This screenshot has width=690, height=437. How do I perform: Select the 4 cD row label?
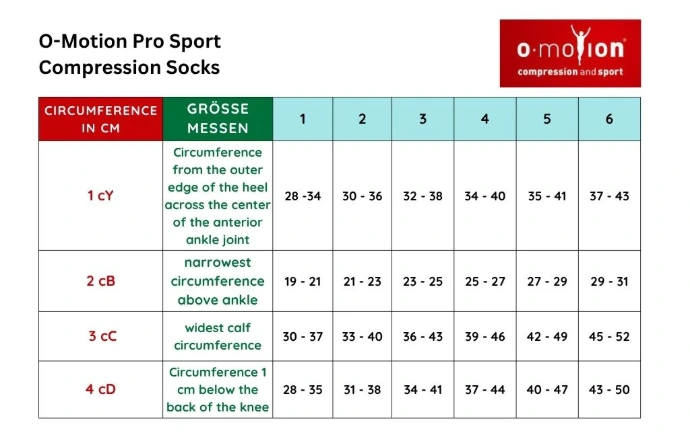101,389
